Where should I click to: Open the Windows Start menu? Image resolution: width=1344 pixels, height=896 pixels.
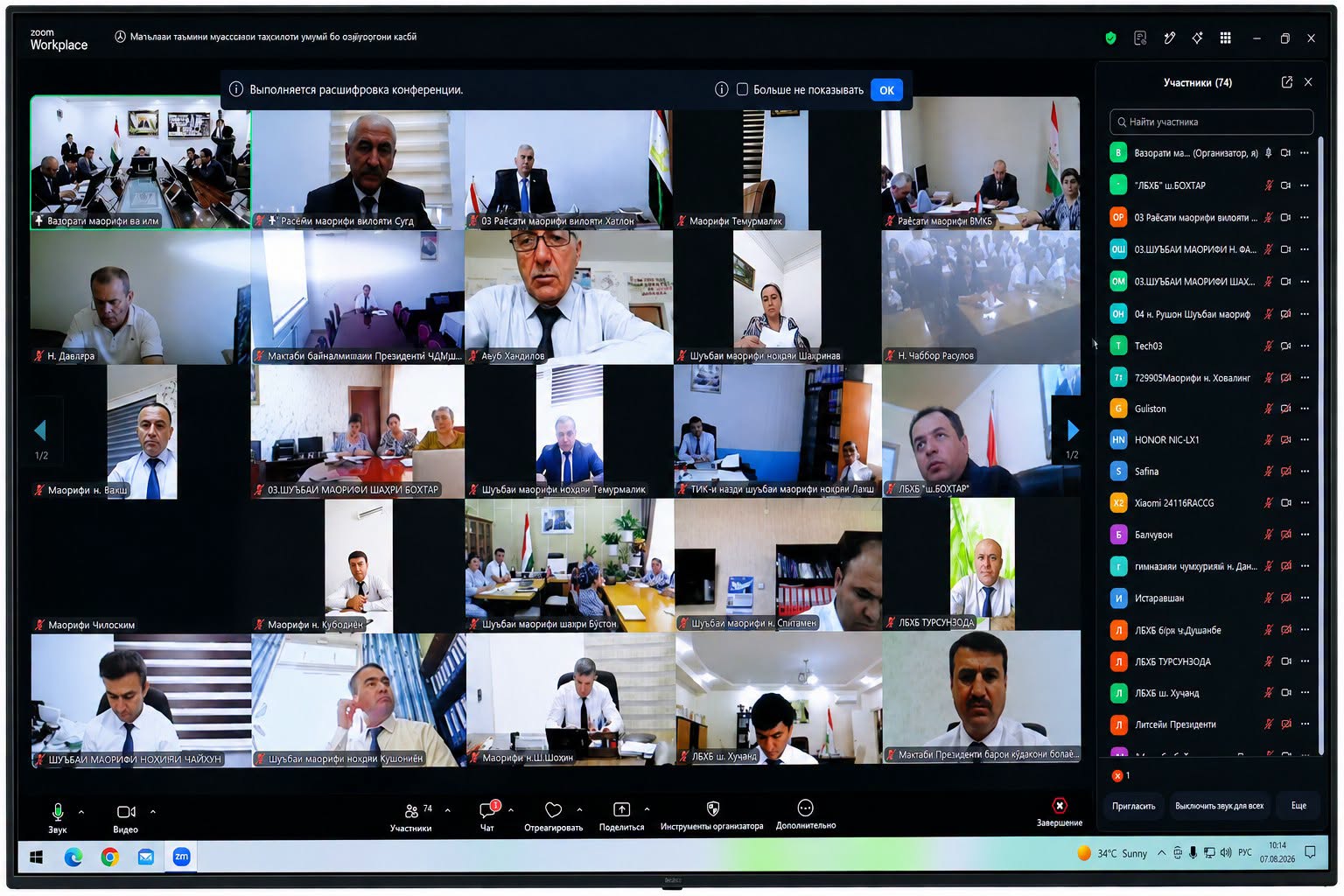pos(36,857)
